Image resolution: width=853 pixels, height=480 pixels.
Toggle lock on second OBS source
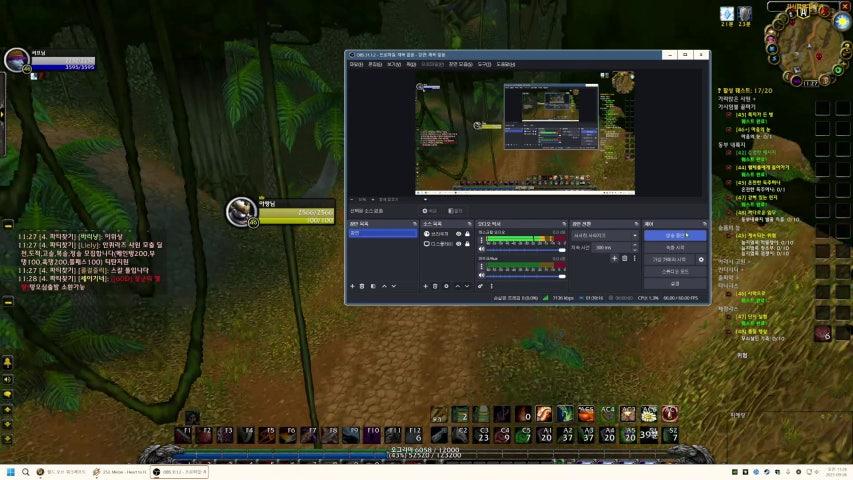pos(467,244)
